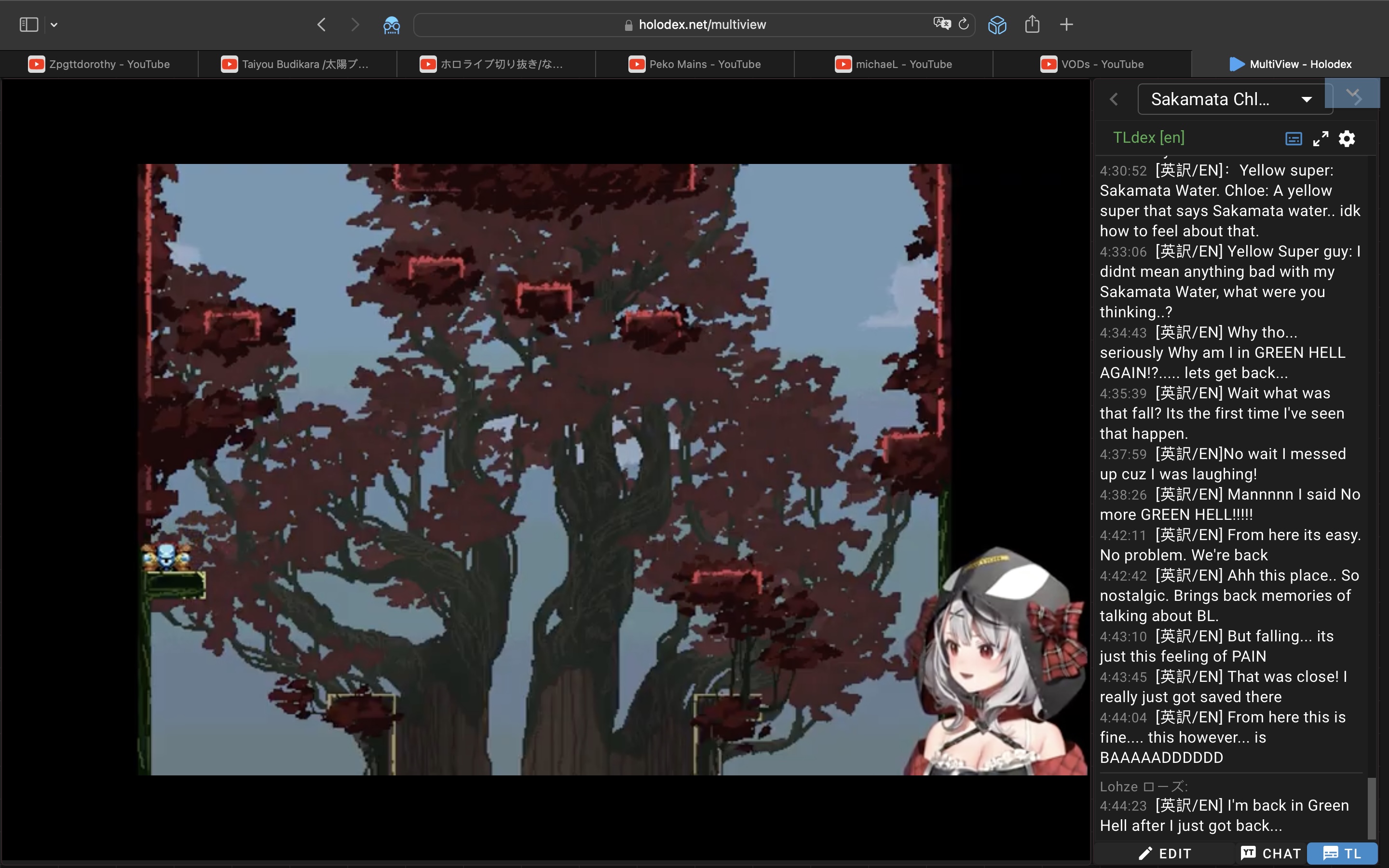Open TLdex settings gear icon

[x=1347, y=138]
